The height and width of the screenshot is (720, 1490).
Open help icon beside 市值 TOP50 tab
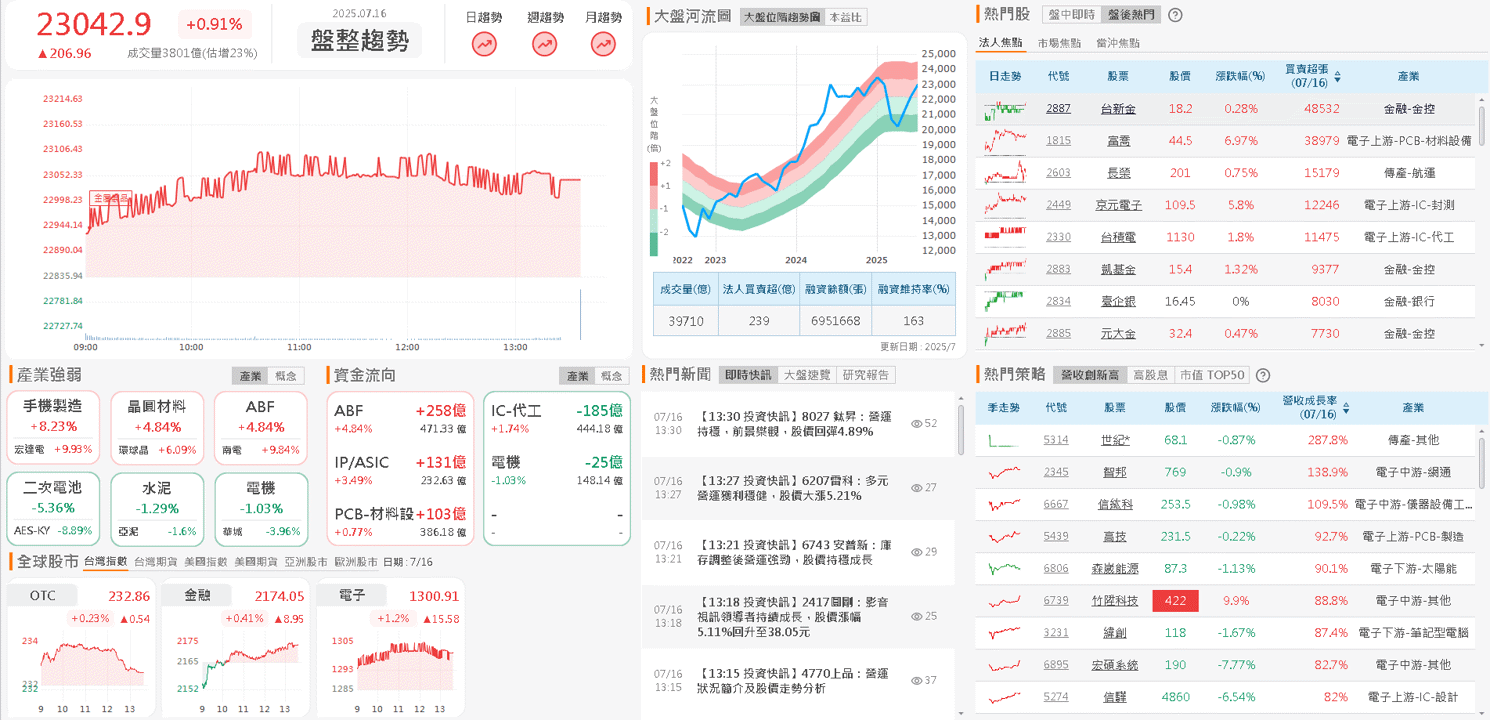tap(1263, 375)
